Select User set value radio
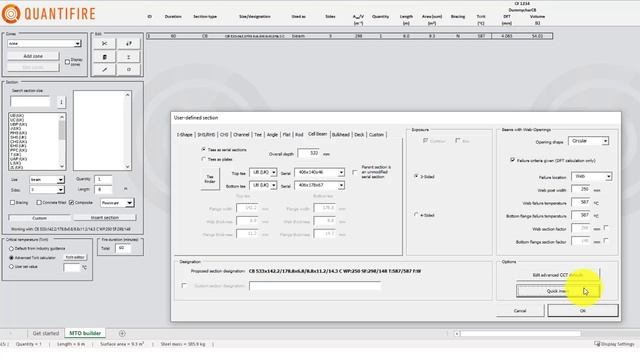The width and height of the screenshot is (640, 360). click(x=11, y=267)
